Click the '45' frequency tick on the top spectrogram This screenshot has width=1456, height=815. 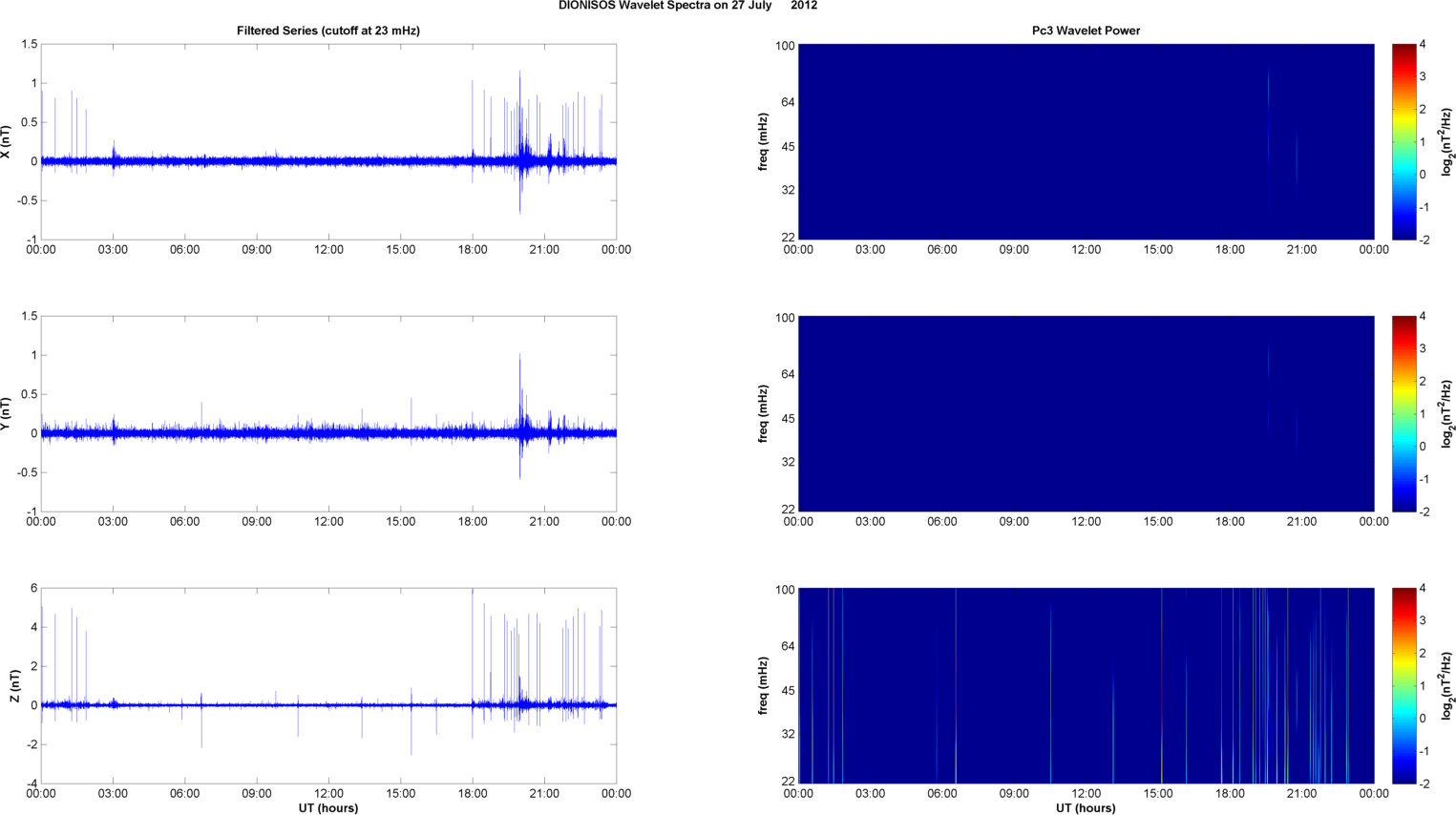pyautogui.click(x=788, y=147)
